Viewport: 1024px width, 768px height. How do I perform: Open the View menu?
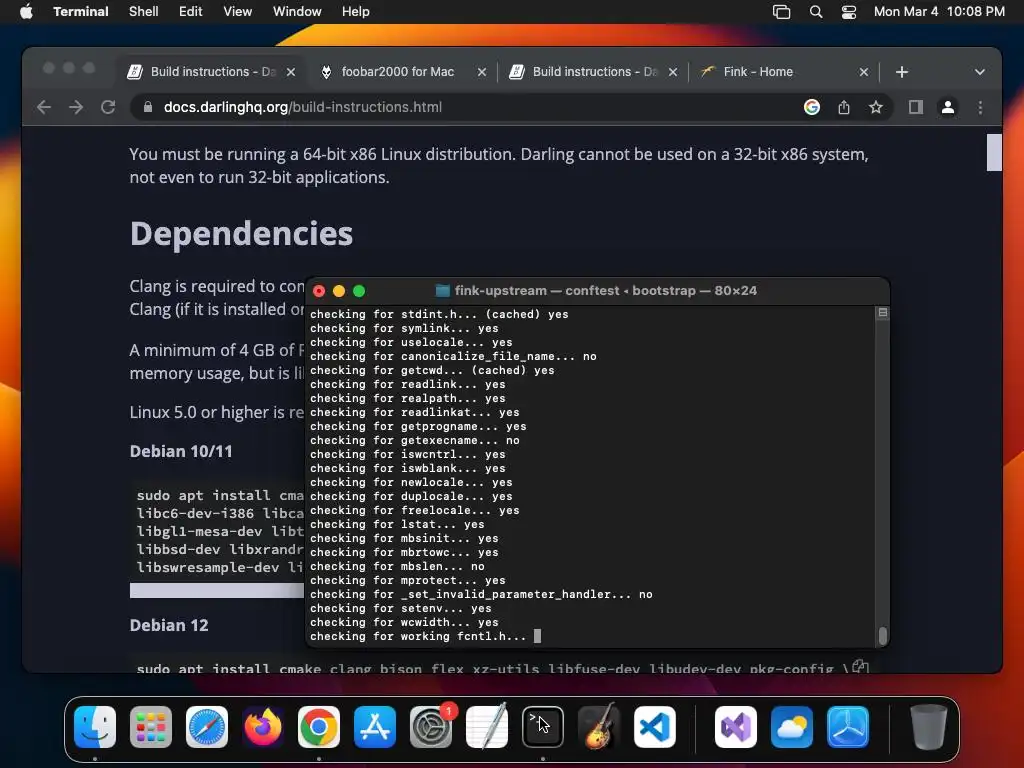click(x=238, y=12)
